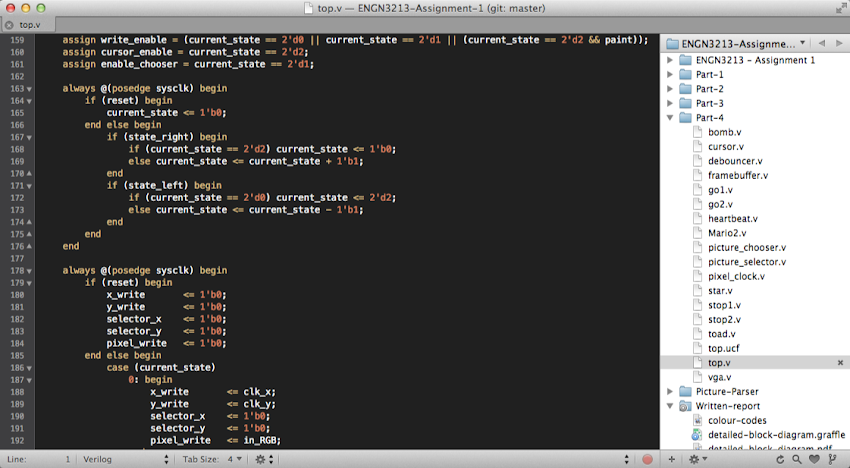This screenshot has width=850, height=468.
Task: Open the colour-codes file
Action: pyautogui.click(x=736, y=420)
